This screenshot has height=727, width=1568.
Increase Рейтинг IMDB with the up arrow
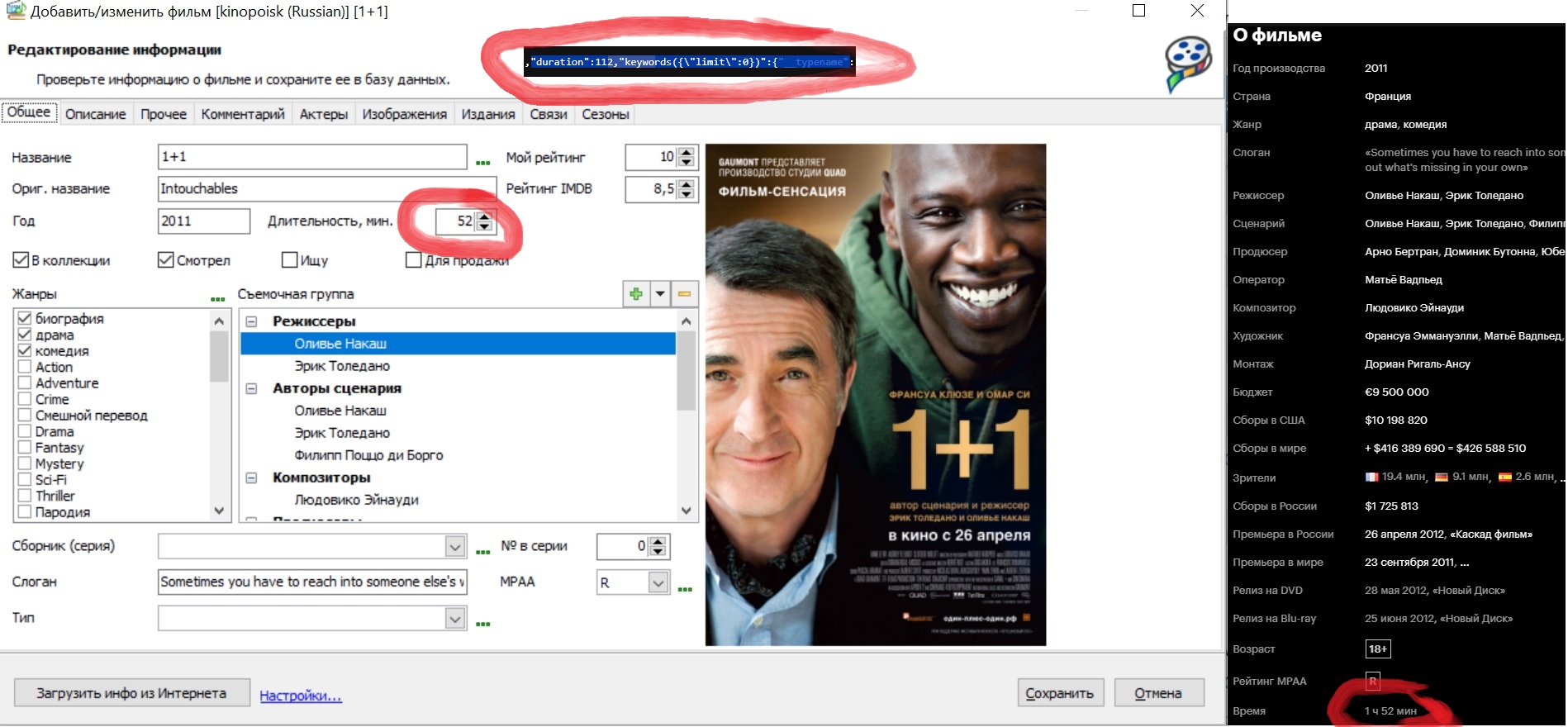point(687,184)
